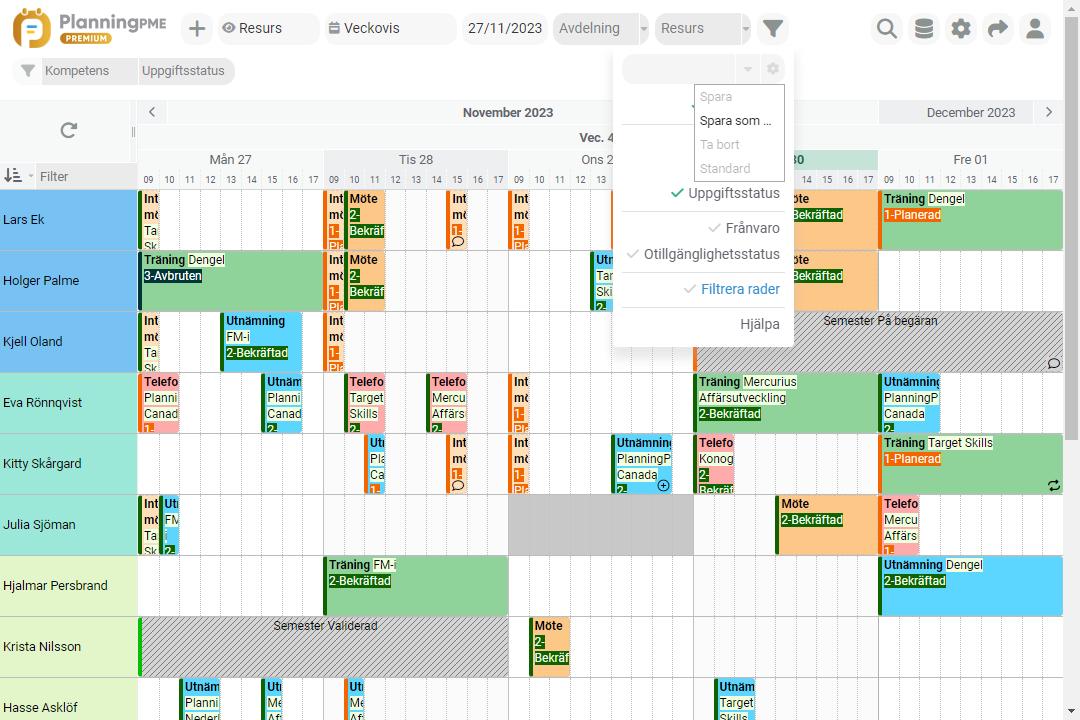This screenshot has height=720, width=1080.
Task: Toggle Frånvaro filter option
Action: pos(744,228)
